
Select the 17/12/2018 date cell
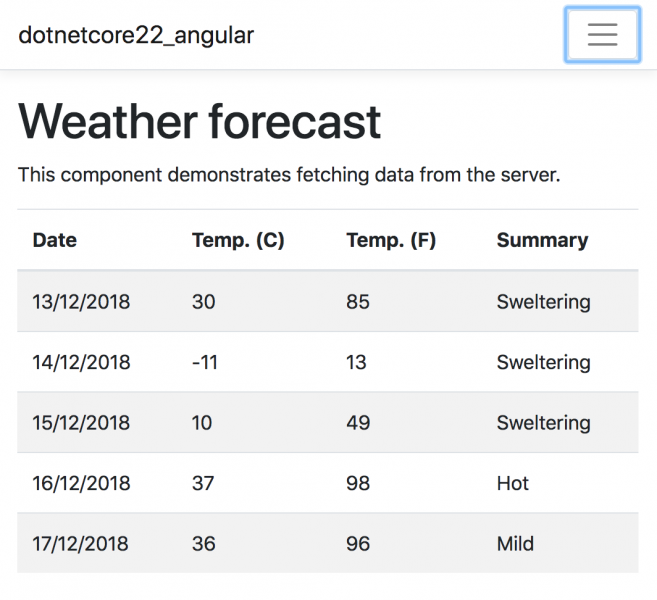click(80, 543)
